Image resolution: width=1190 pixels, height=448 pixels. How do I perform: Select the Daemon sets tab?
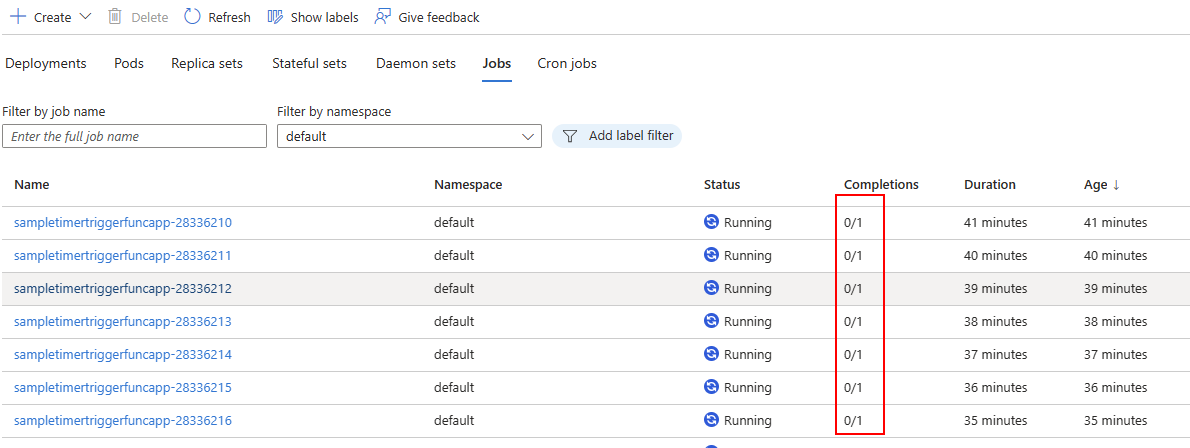[416, 64]
